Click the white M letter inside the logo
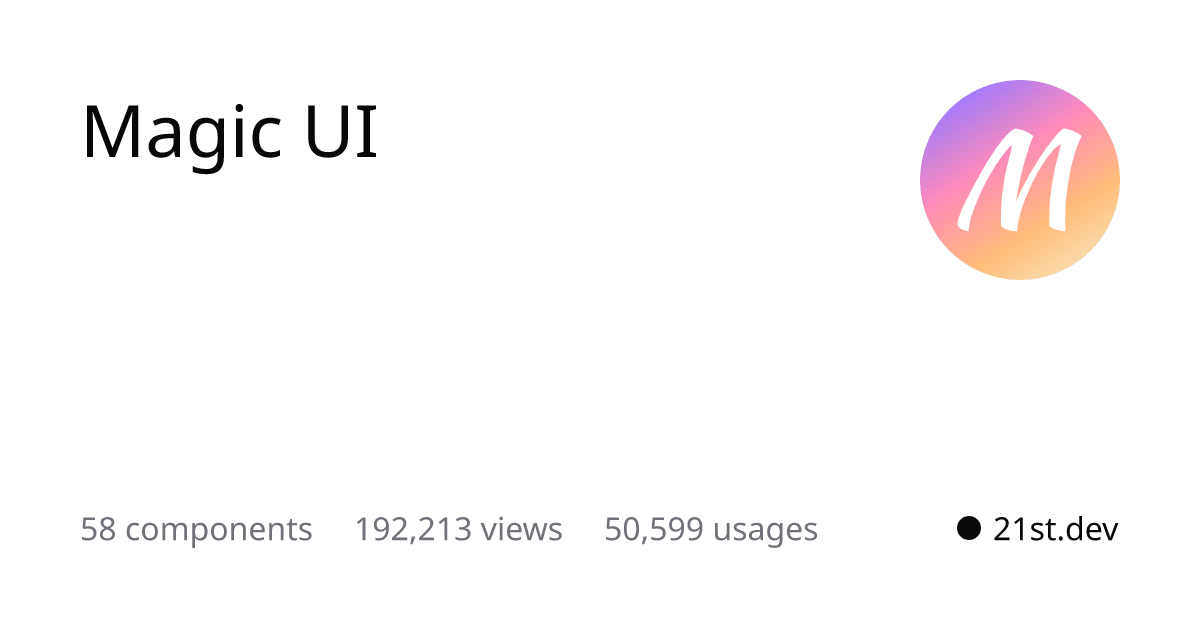The height and width of the screenshot is (630, 1200). [x=1018, y=180]
